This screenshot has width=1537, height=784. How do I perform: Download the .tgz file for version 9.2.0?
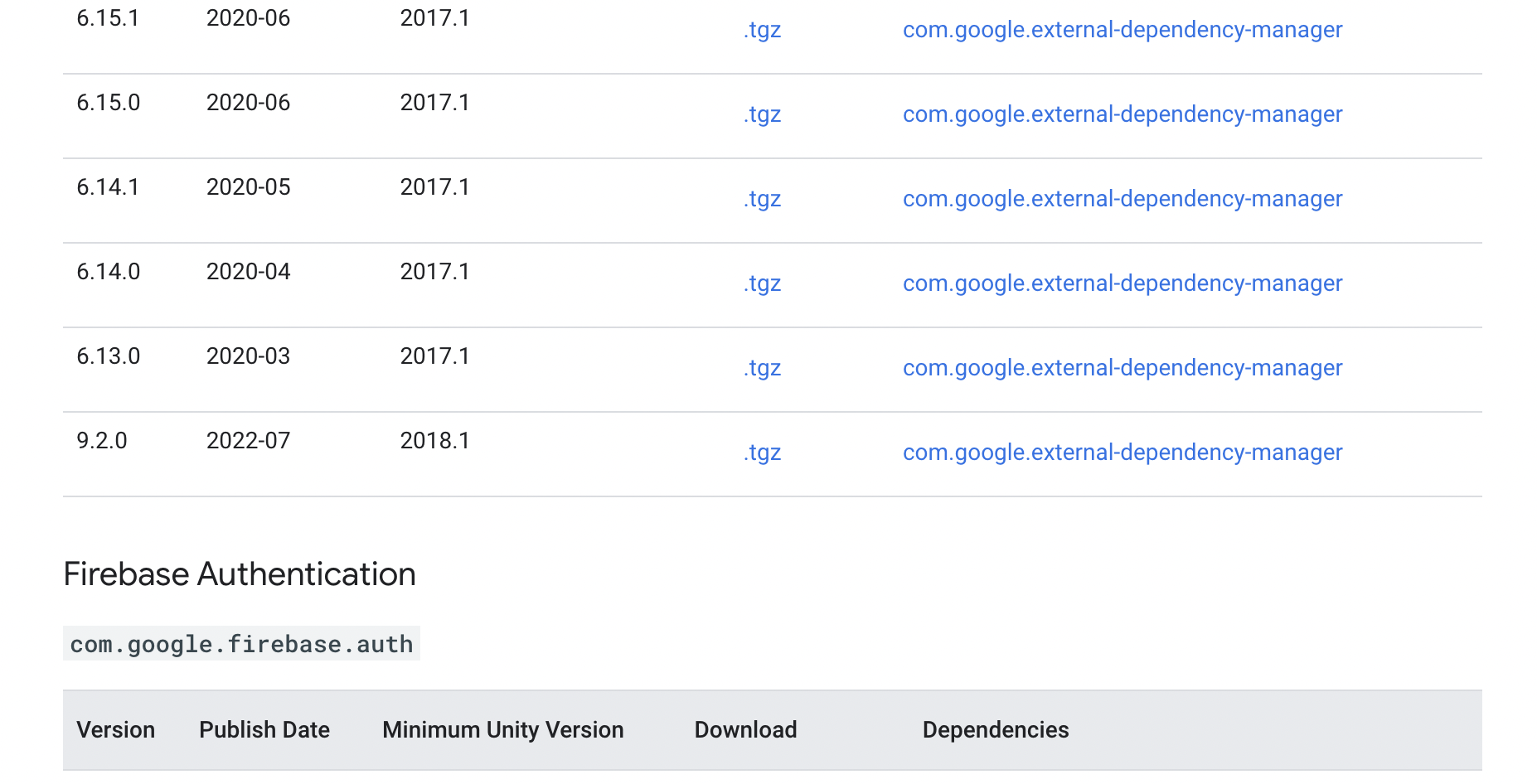[761, 452]
